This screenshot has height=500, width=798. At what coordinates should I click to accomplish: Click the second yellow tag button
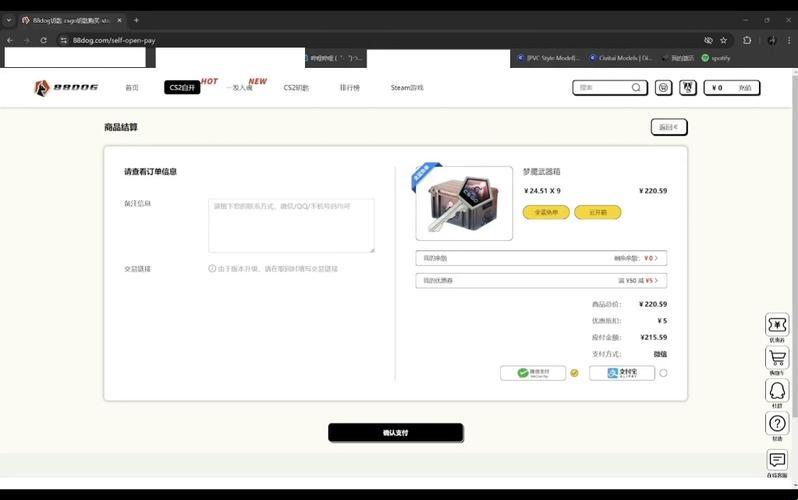click(x=597, y=212)
